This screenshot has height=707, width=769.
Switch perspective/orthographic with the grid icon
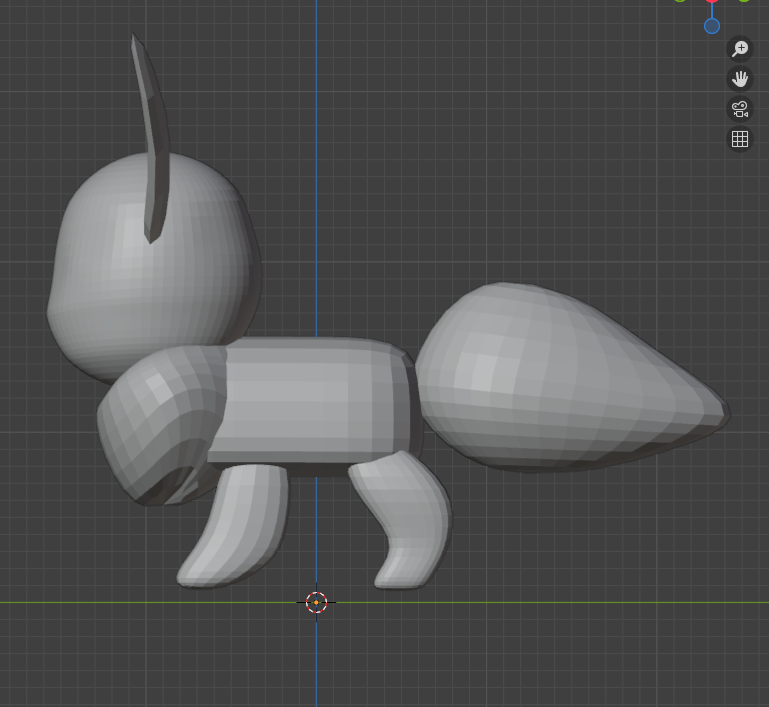tap(740, 139)
